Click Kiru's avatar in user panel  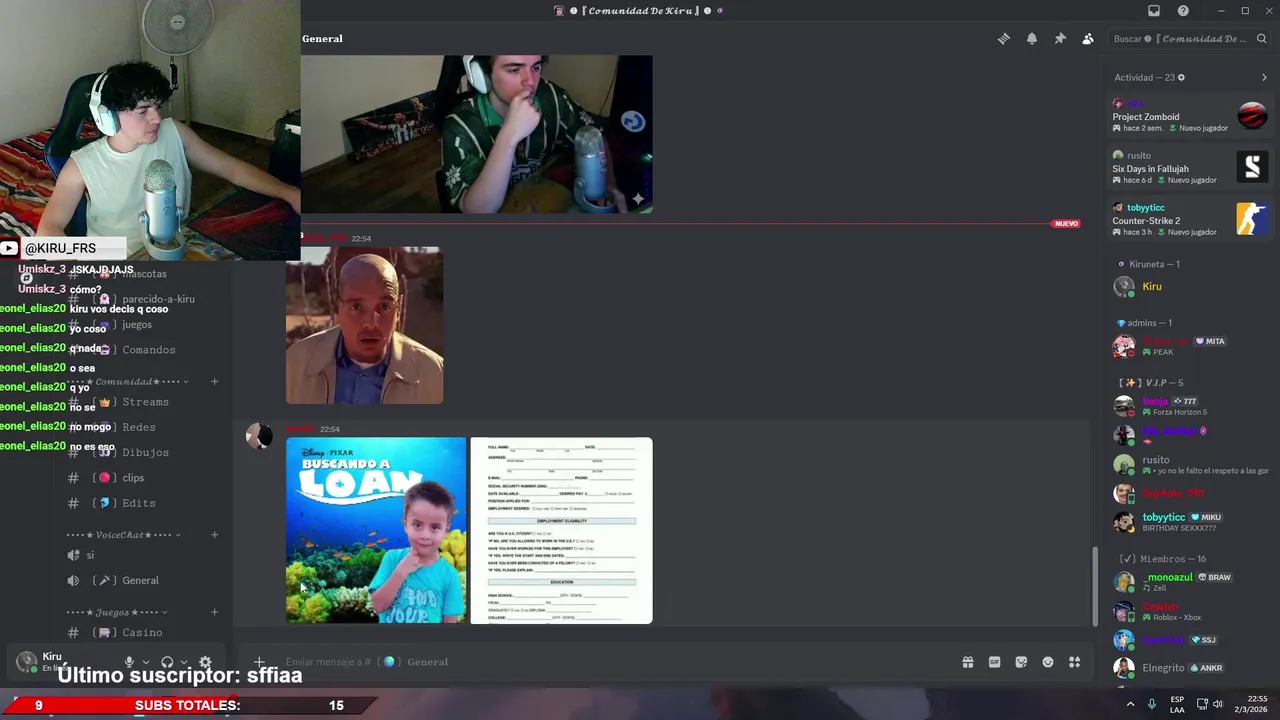26,661
